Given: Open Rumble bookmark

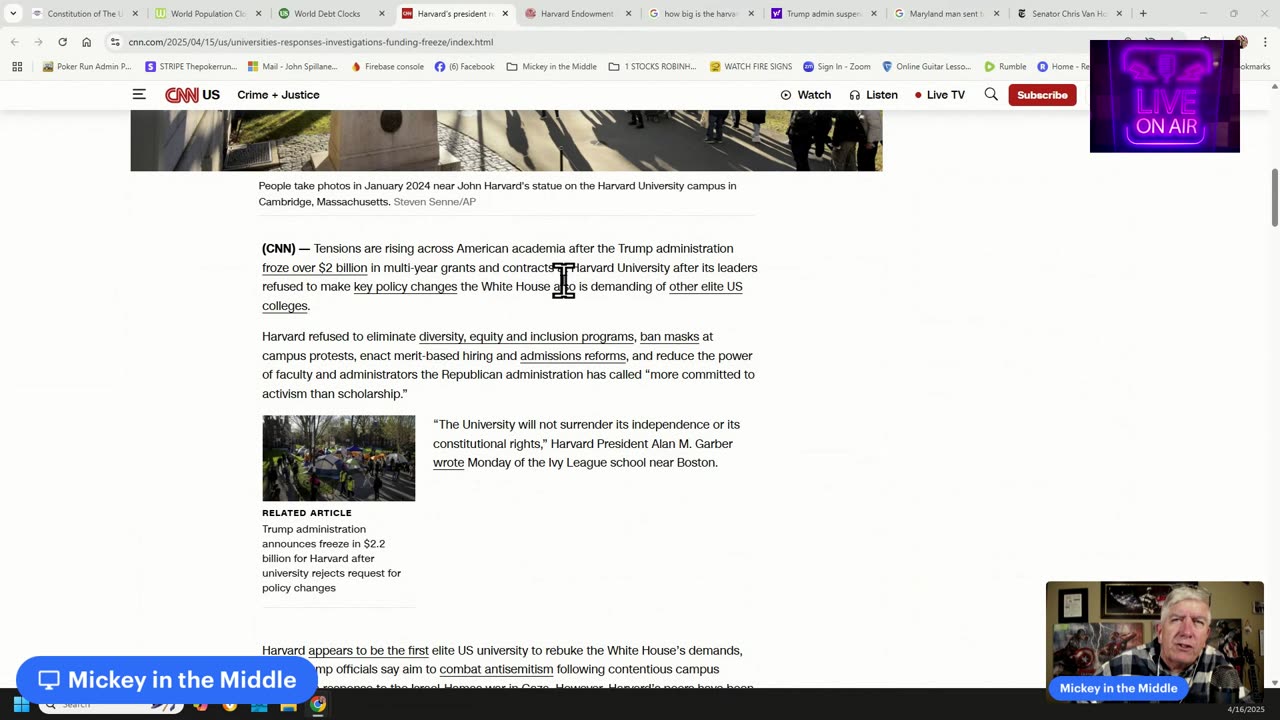Looking at the screenshot, I should 1005,67.
